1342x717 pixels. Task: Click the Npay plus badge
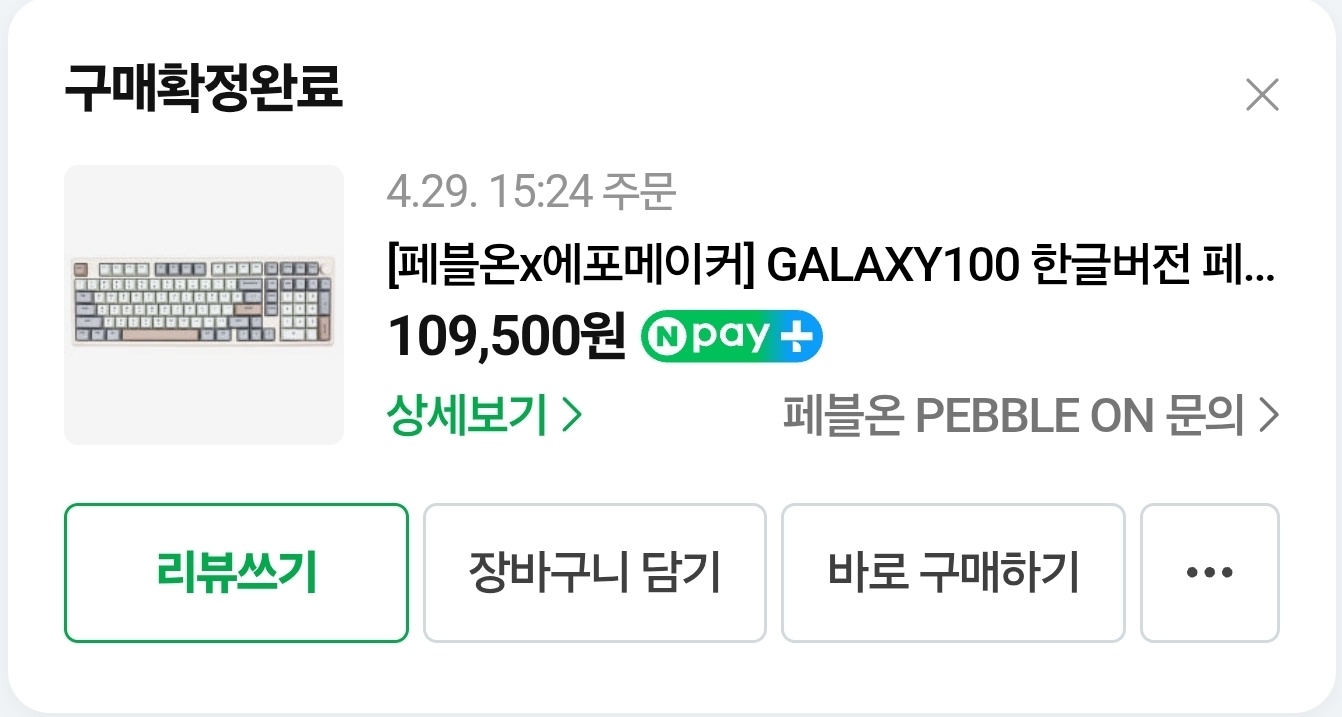[x=731, y=336]
